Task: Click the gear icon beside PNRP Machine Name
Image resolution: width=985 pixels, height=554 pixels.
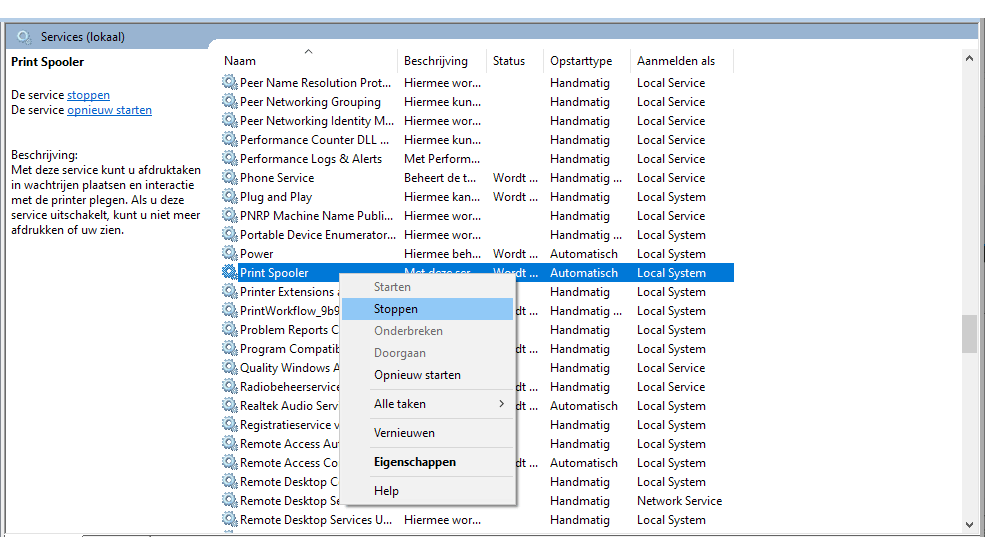Action: (229, 215)
